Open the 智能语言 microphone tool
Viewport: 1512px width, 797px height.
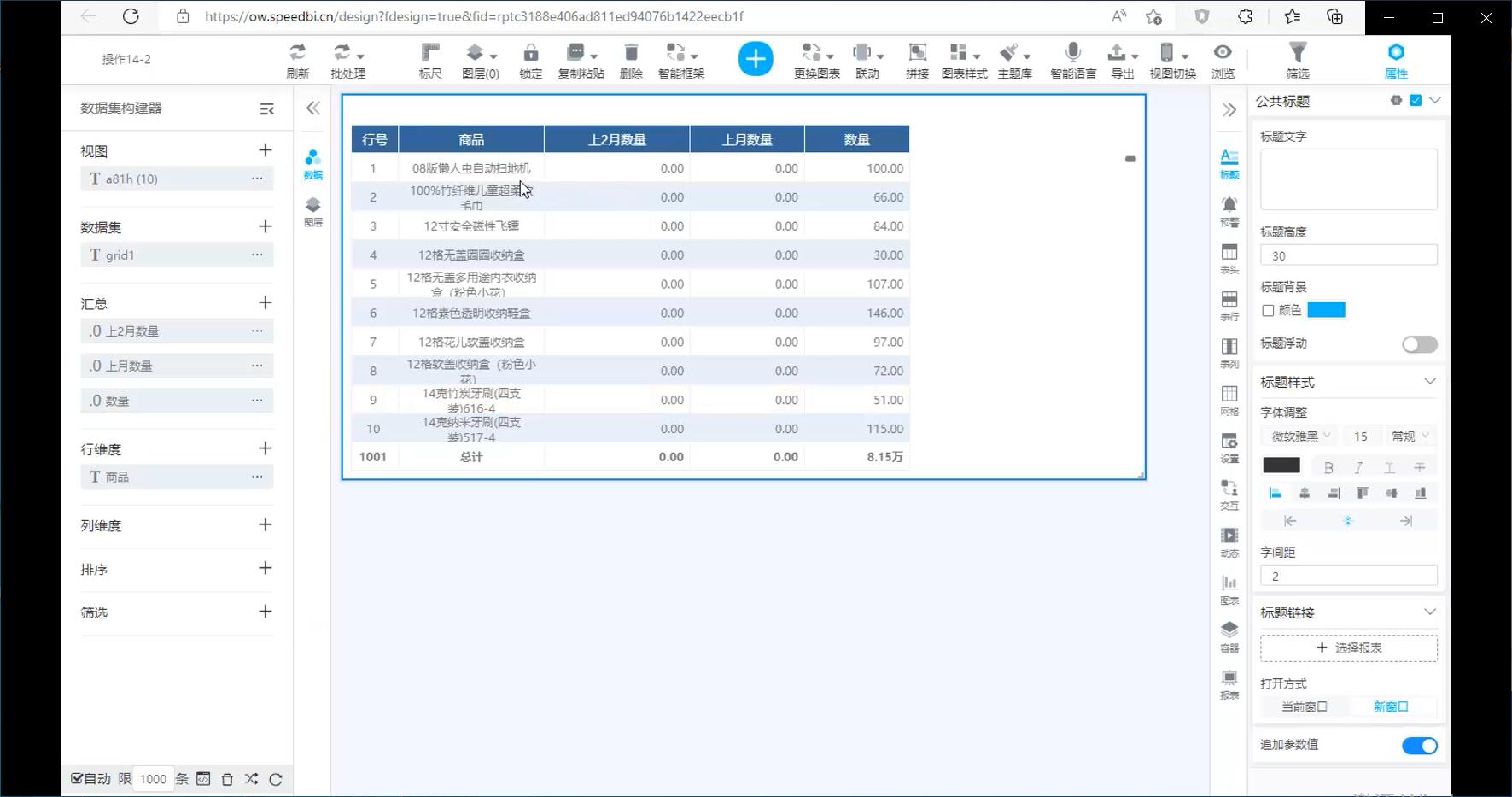pyautogui.click(x=1073, y=53)
